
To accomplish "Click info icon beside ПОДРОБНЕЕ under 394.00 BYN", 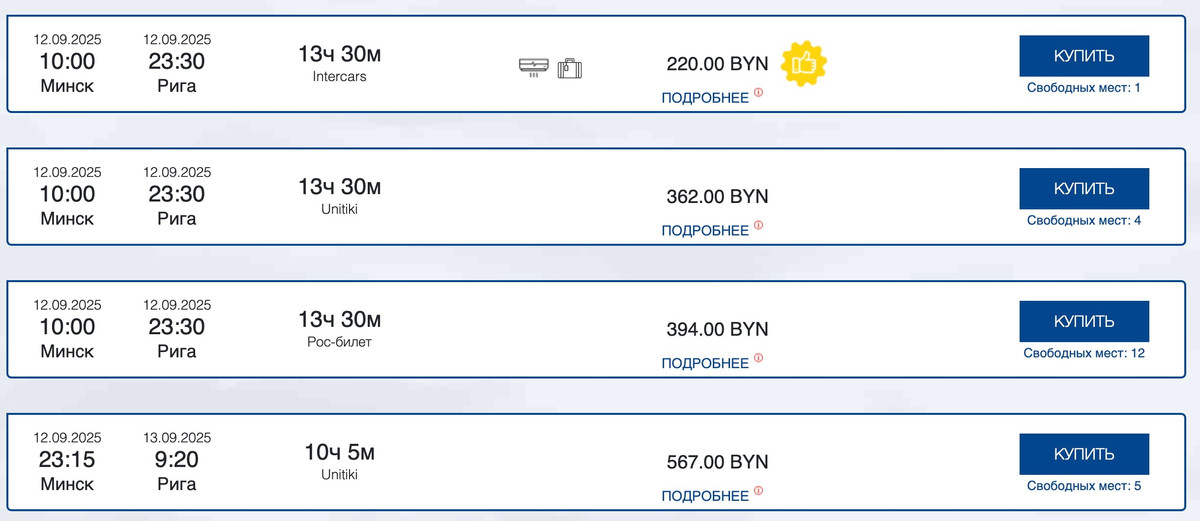I will pyautogui.click(x=758, y=358).
